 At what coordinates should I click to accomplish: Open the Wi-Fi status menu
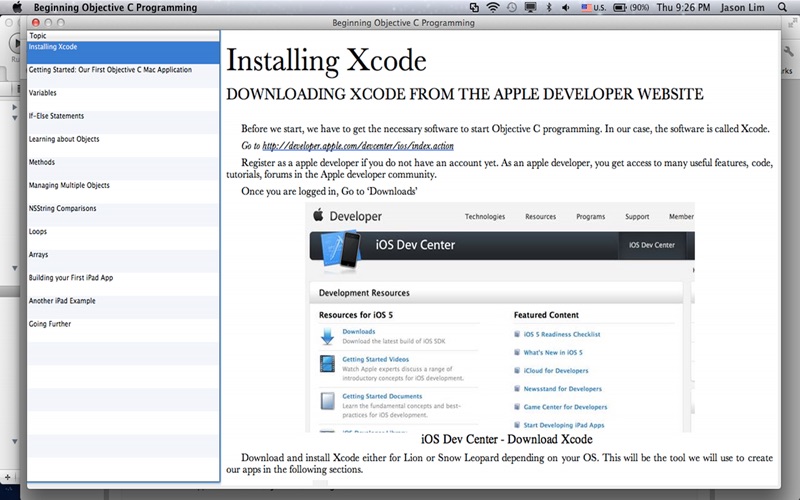(x=492, y=7)
